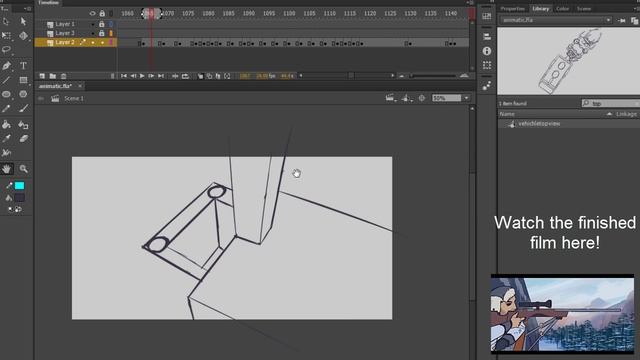Image resolution: width=640 pixels, height=360 pixels.
Task: Click the Edit Symbols icon
Action: coord(407,98)
